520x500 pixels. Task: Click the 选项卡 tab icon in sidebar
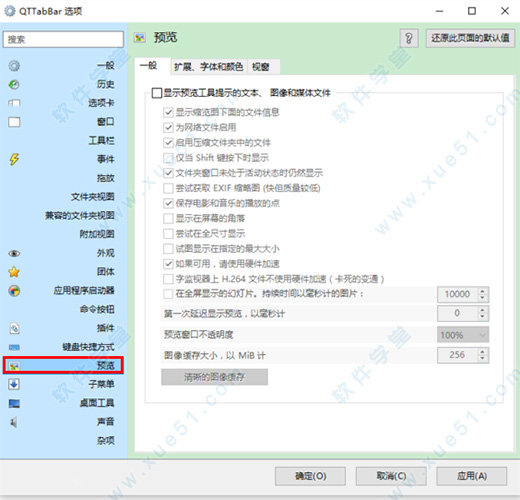tap(14, 103)
